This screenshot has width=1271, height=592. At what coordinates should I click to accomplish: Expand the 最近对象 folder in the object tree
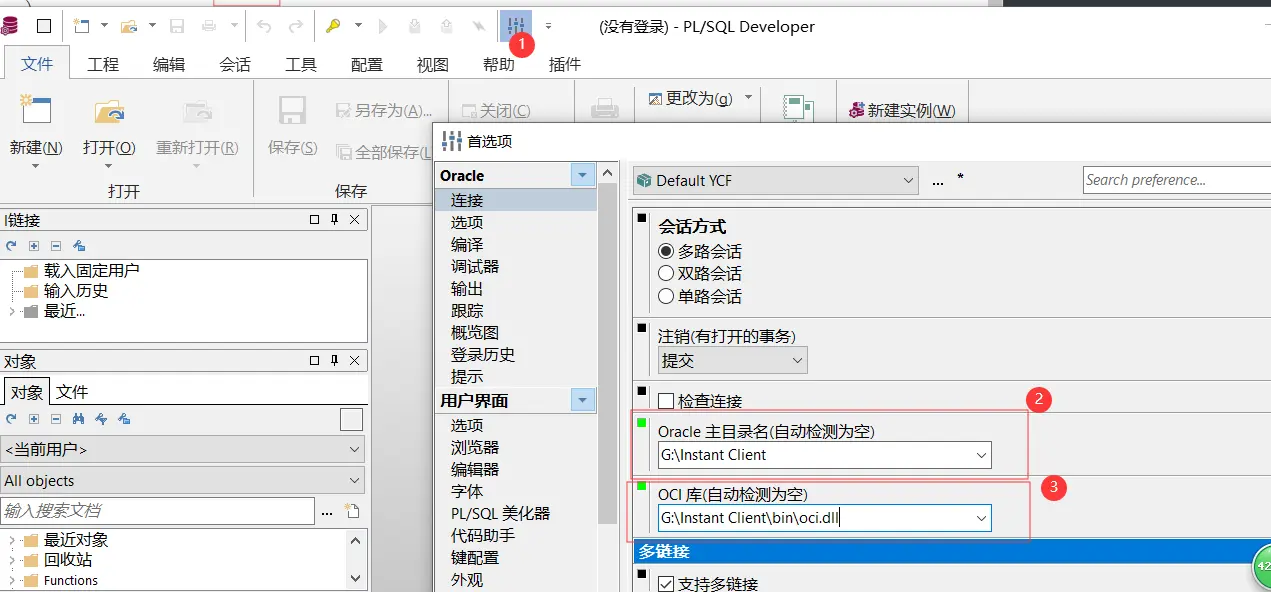(11, 540)
